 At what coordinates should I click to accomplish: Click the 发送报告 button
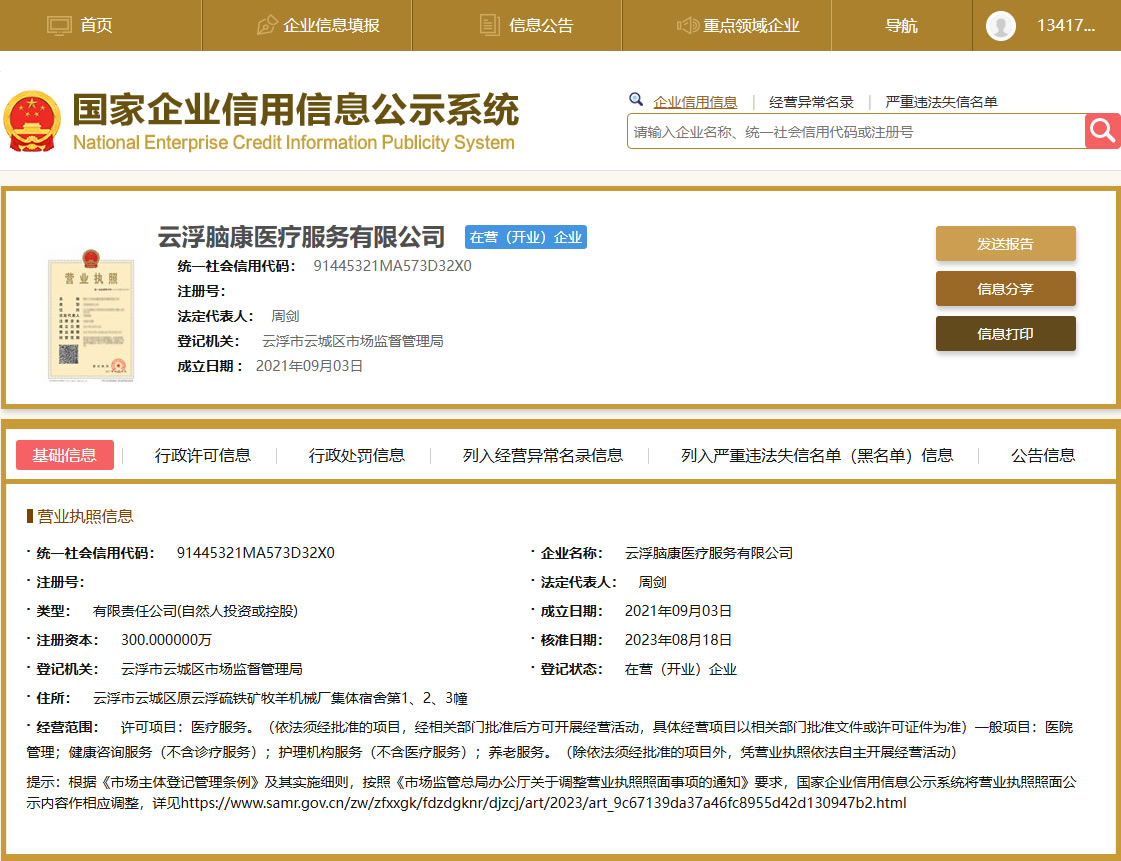click(x=1005, y=243)
